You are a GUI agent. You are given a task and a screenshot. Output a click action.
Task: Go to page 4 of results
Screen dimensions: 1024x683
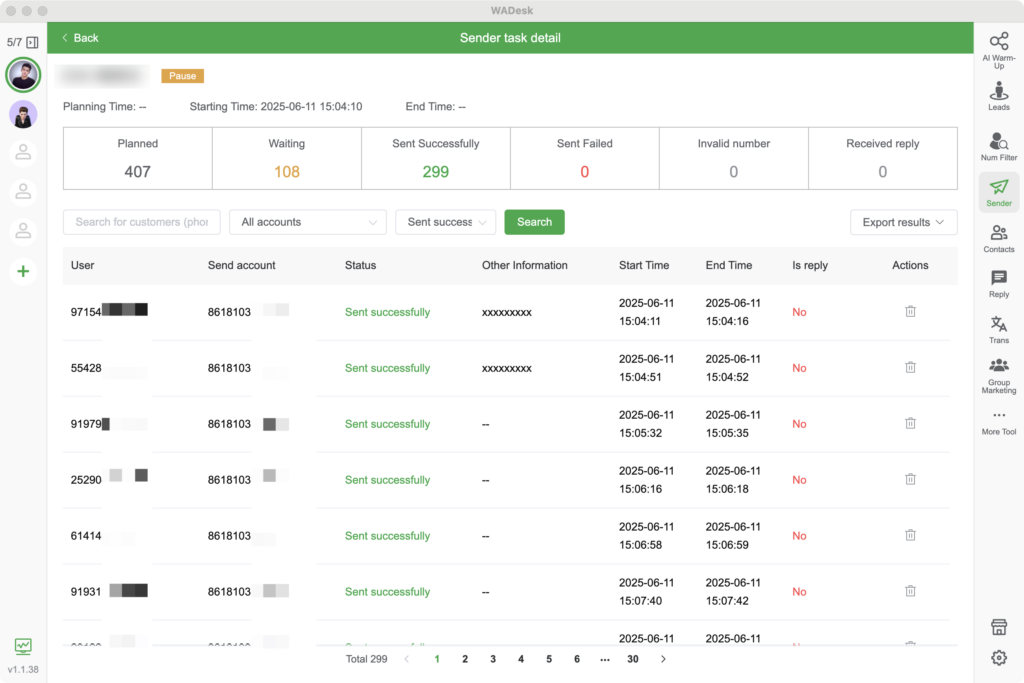click(x=521, y=659)
